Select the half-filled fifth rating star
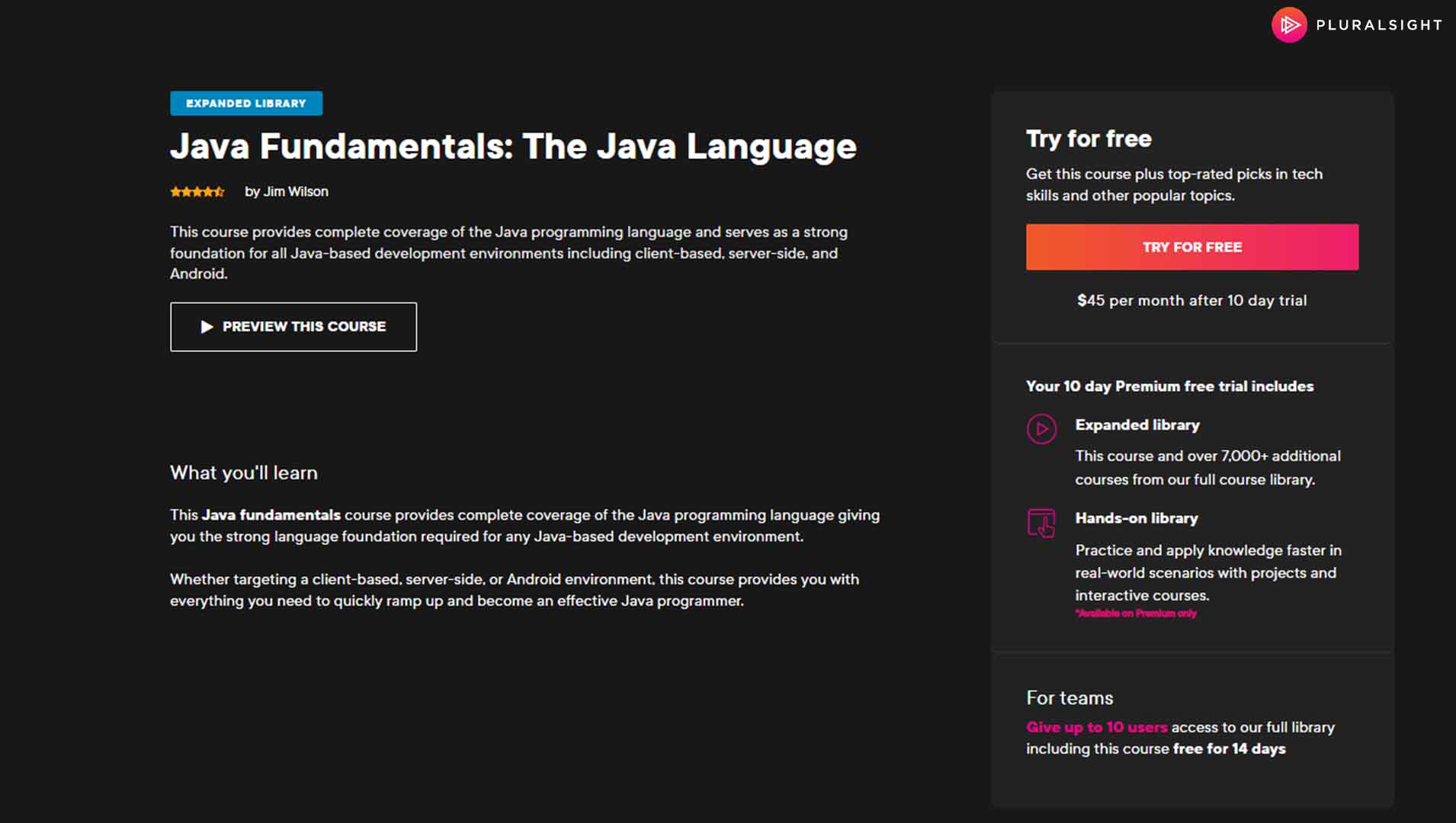This screenshot has width=1456, height=823. point(220,191)
